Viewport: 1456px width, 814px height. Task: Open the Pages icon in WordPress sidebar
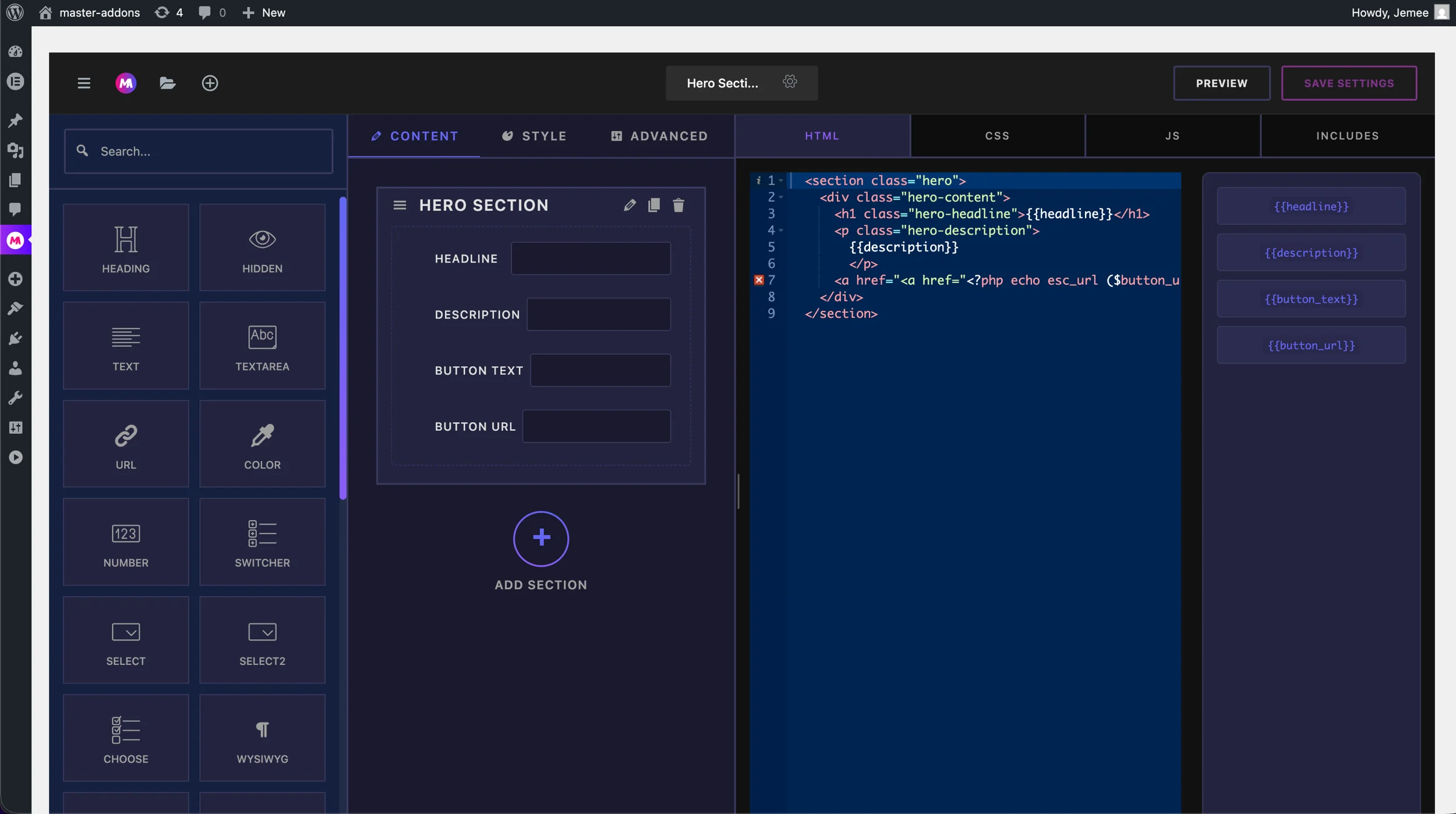[x=15, y=180]
